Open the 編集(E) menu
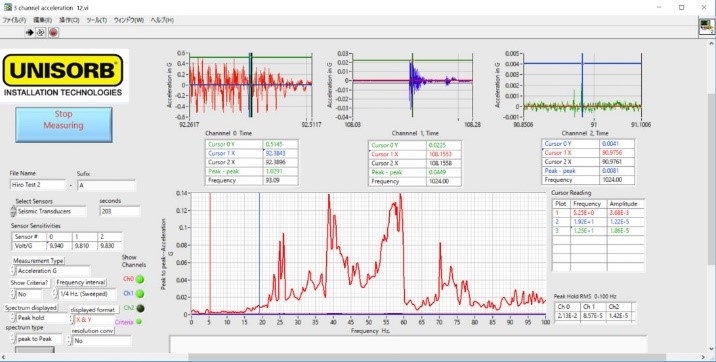 pos(42,20)
